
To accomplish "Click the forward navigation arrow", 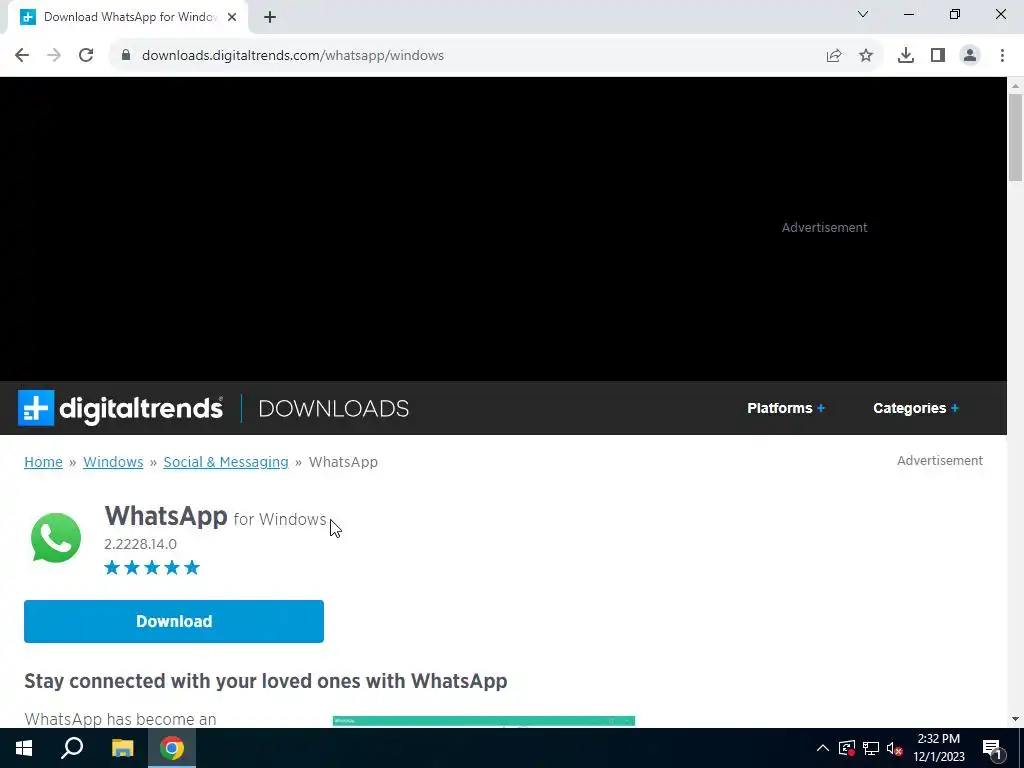I will pyautogui.click(x=54, y=56).
